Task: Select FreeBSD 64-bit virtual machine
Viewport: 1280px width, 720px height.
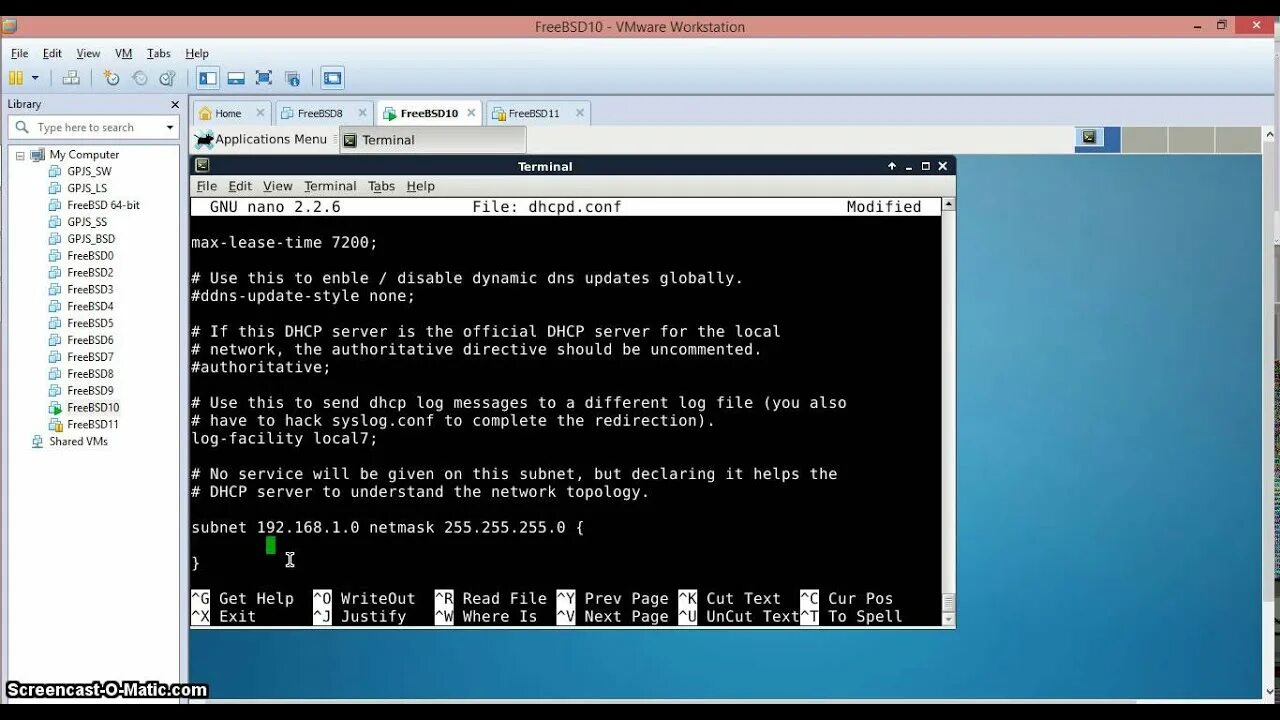Action: [x=103, y=205]
